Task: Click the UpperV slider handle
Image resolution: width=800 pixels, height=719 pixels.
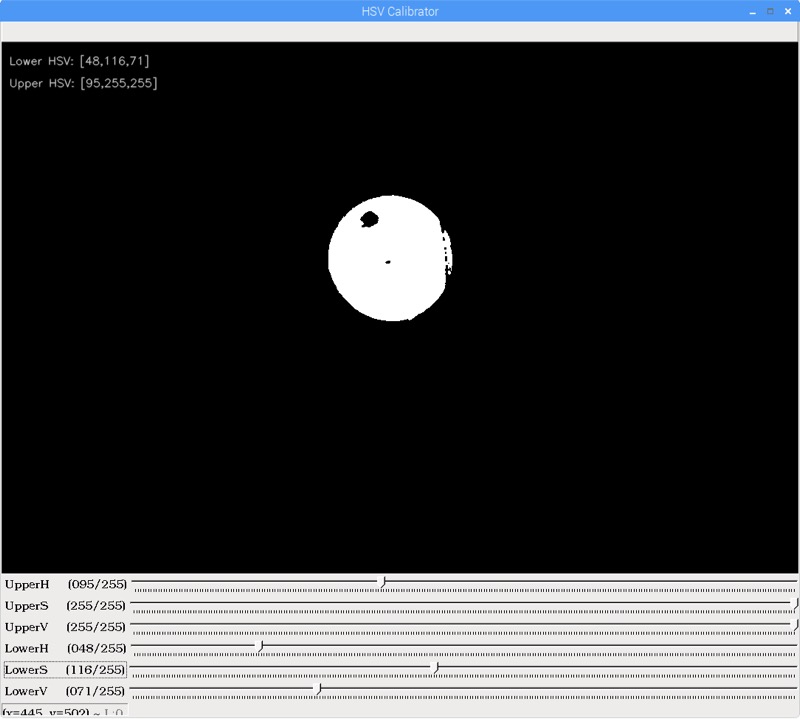Action: click(x=795, y=625)
